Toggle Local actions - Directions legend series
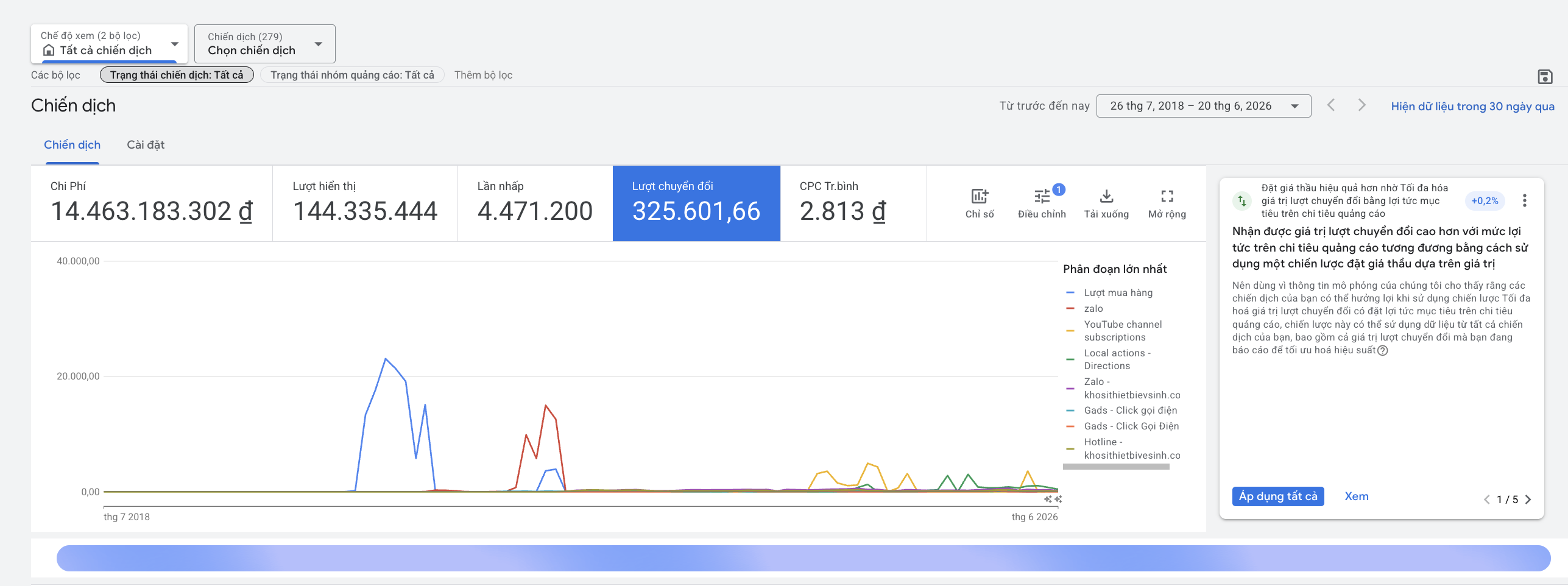1568x586 pixels. click(1109, 359)
